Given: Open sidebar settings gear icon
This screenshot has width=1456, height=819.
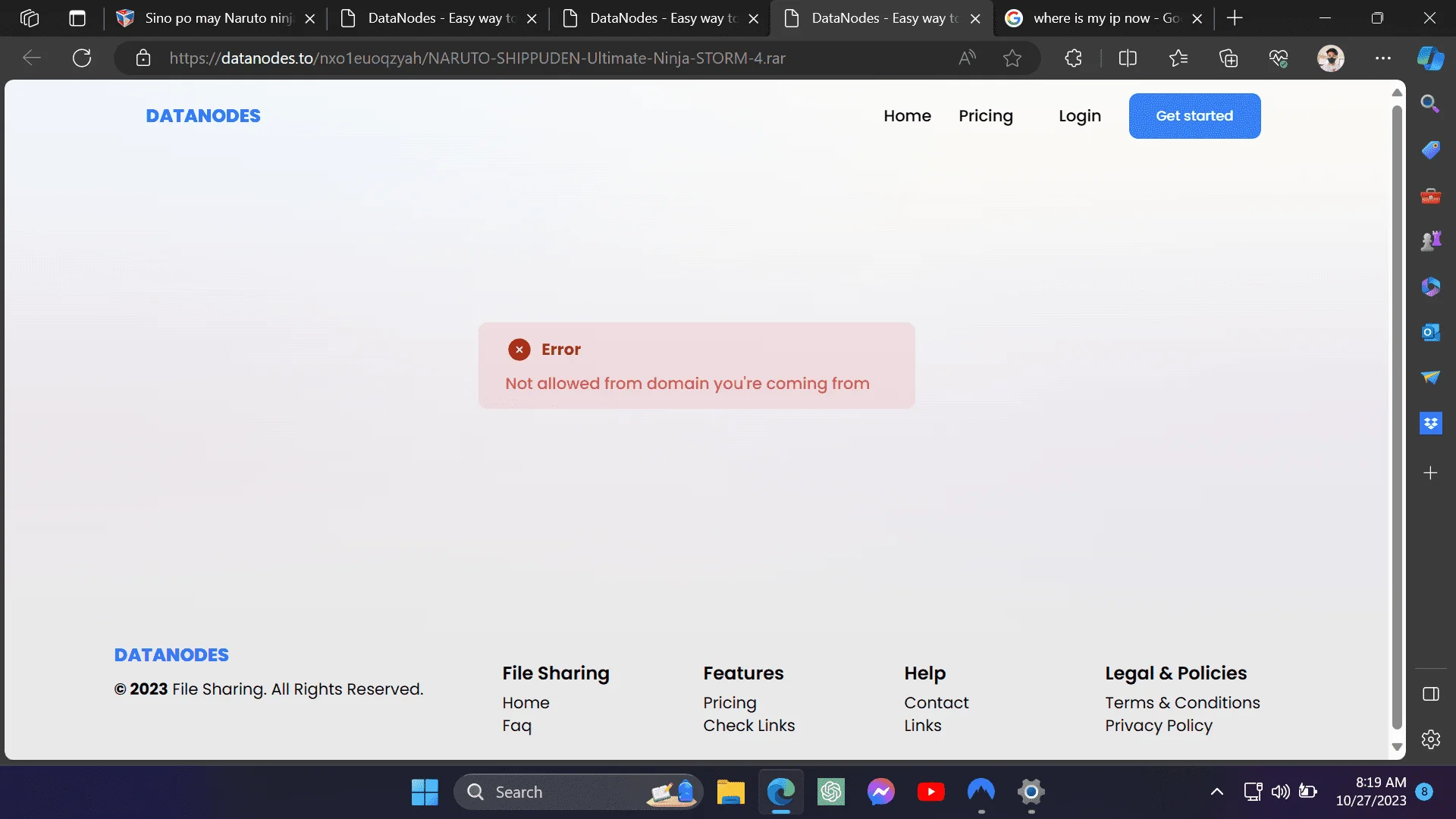Looking at the screenshot, I should click(1430, 739).
